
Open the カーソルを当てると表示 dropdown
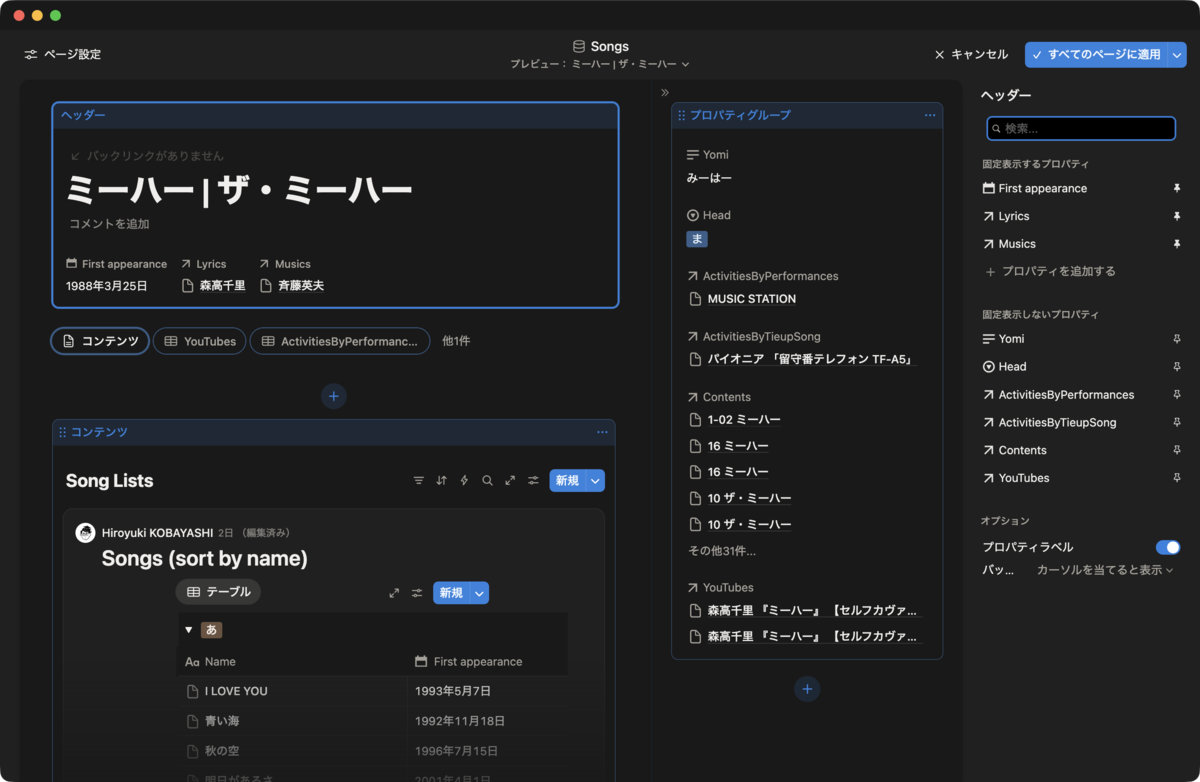click(x=1105, y=570)
